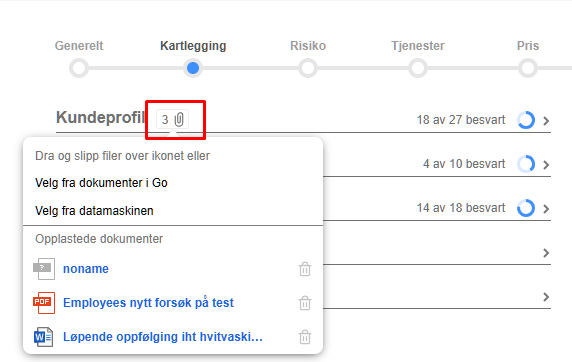Select the Tjenester step circle

pyautogui.click(x=418, y=68)
